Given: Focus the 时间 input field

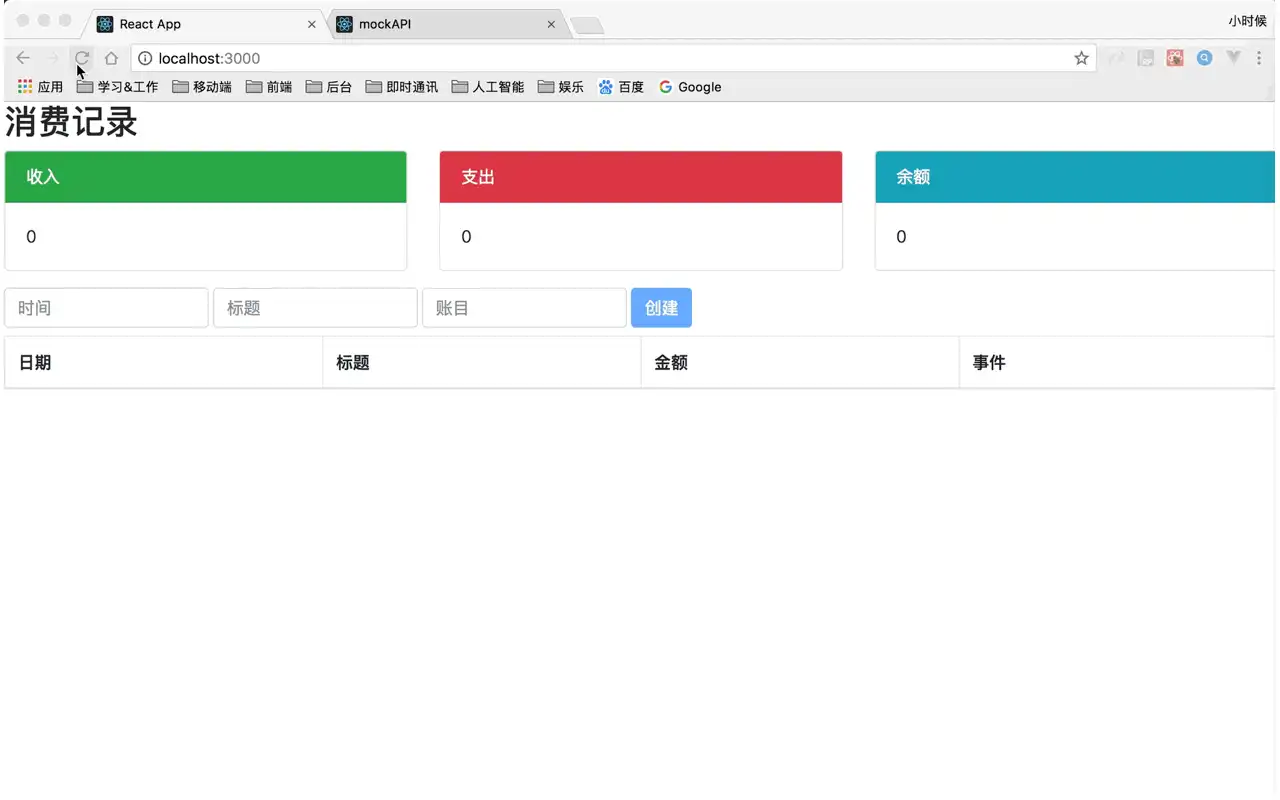Looking at the screenshot, I should coord(106,308).
